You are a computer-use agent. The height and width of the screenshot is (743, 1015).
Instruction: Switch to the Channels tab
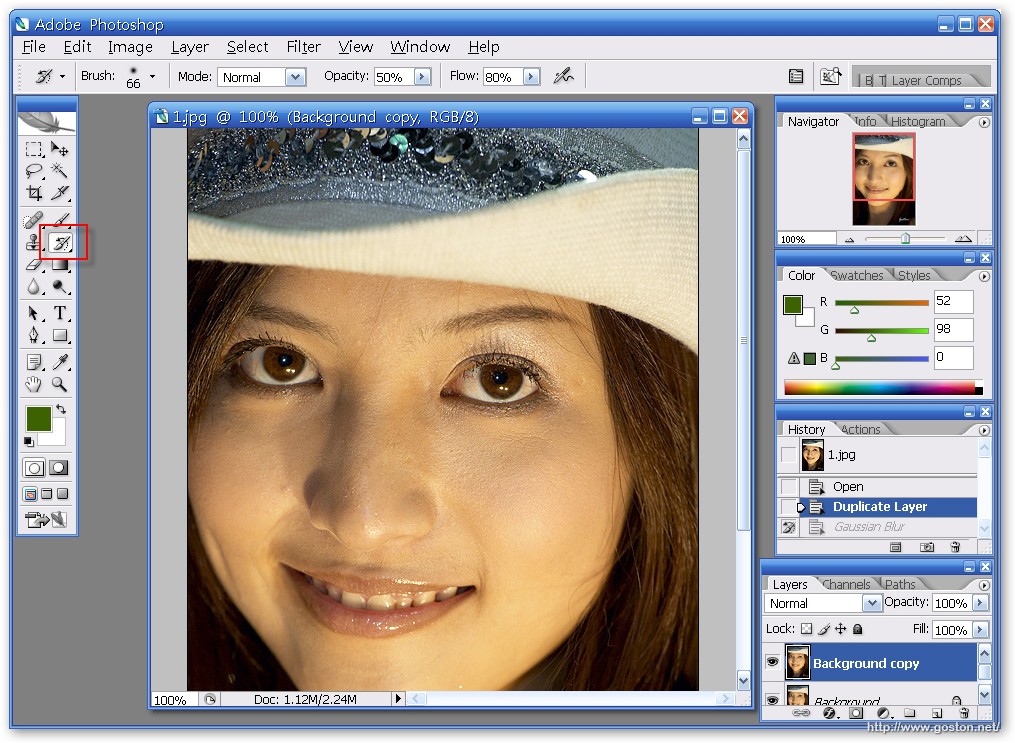coord(846,584)
